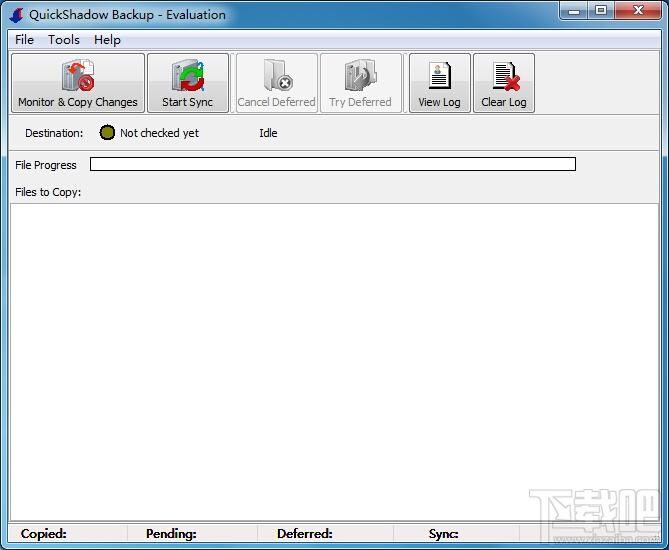Image resolution: width=669 pixels, height=550 pixels.
Task: Click the 'Deferred:' status bar entry
Action: 305,533
